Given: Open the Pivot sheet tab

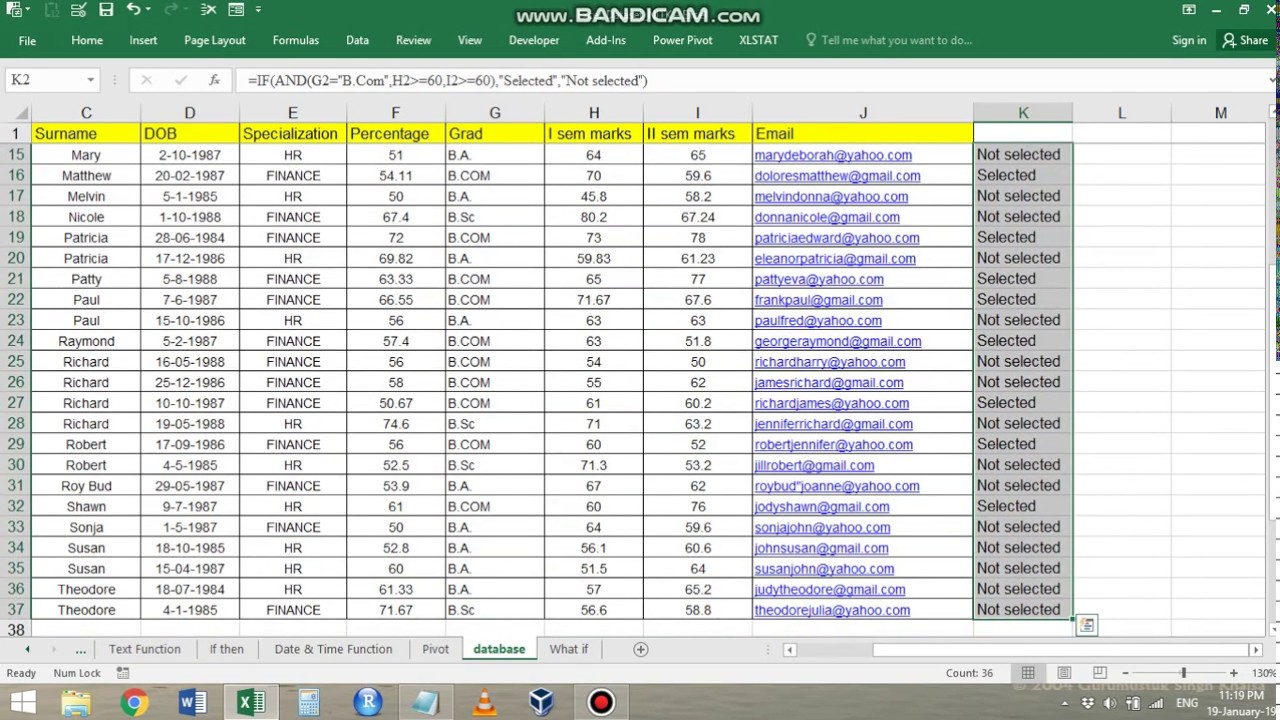Looking at the screenshot, I should pos(435,649).
